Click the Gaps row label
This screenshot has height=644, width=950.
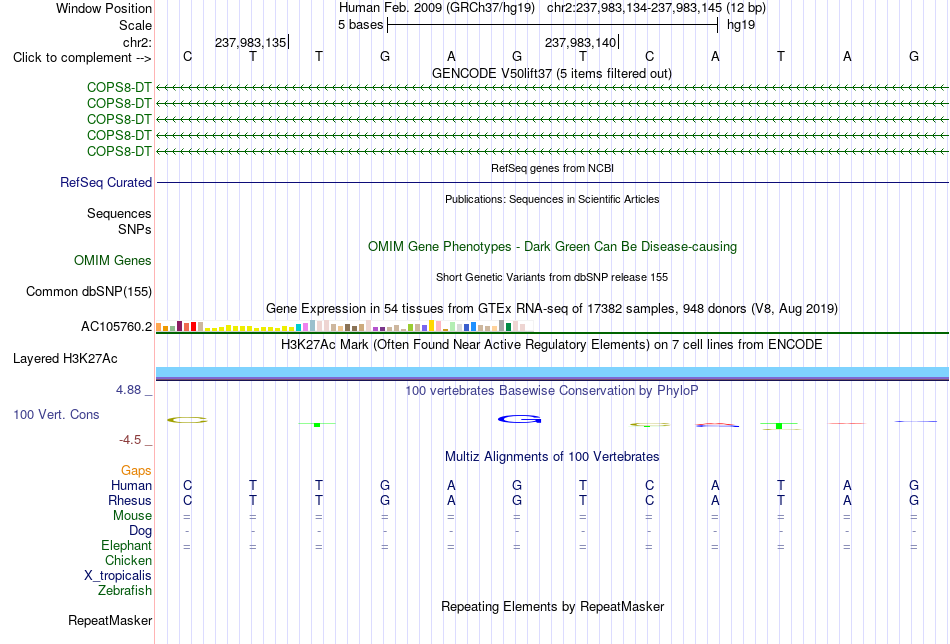click(136, 470)
